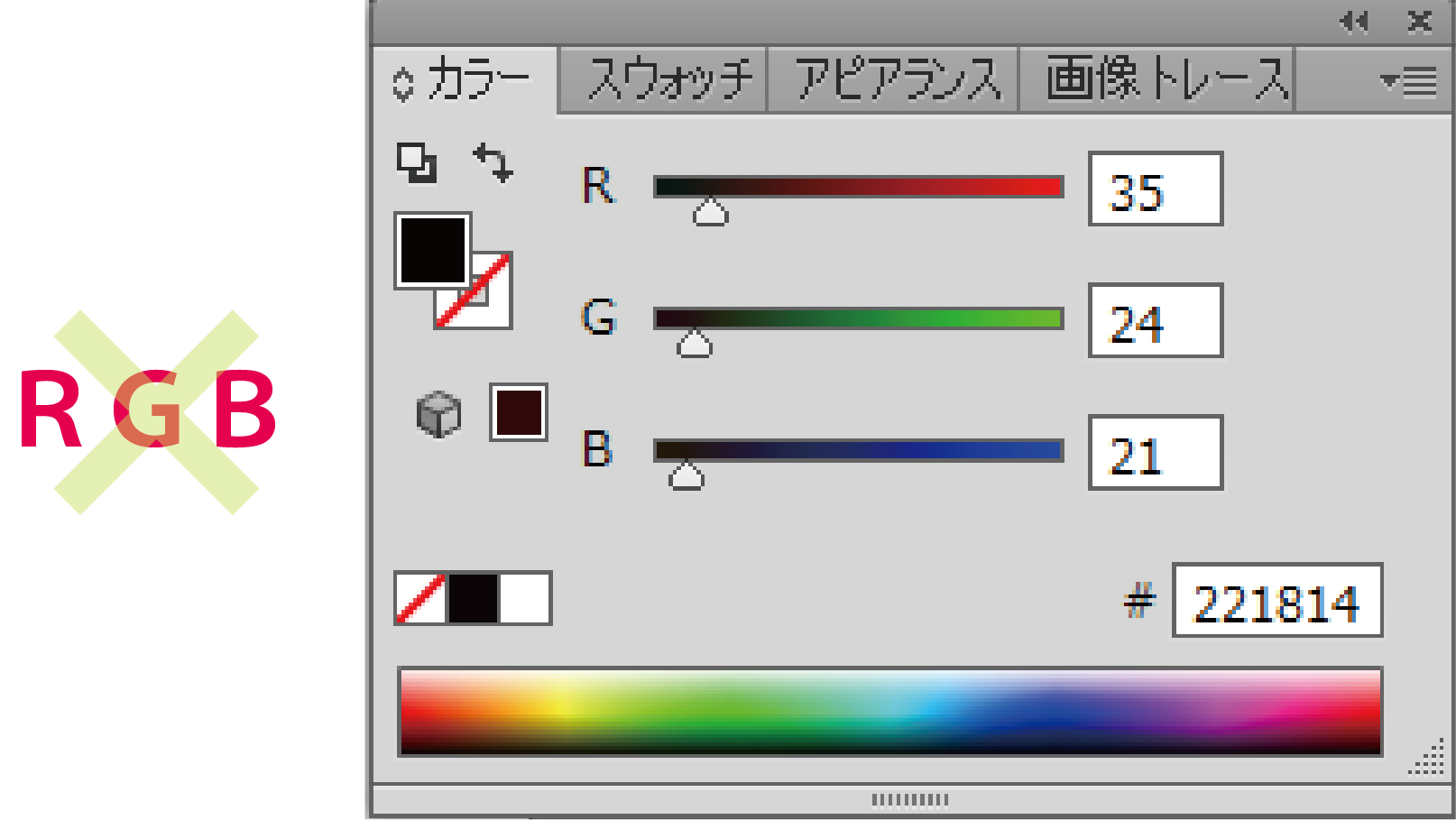Cycle panel display via カラー tab arrows
Image resolution: width=1456 pixels, height=820 pixels.
(403, 84)
